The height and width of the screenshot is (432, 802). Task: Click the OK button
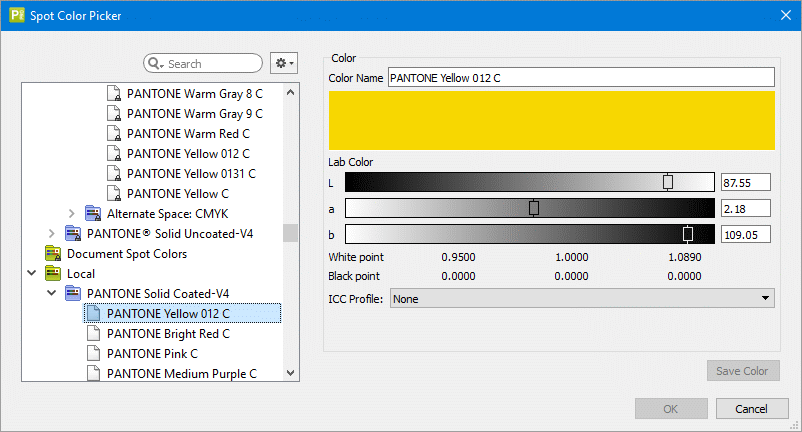click(671, 408)
